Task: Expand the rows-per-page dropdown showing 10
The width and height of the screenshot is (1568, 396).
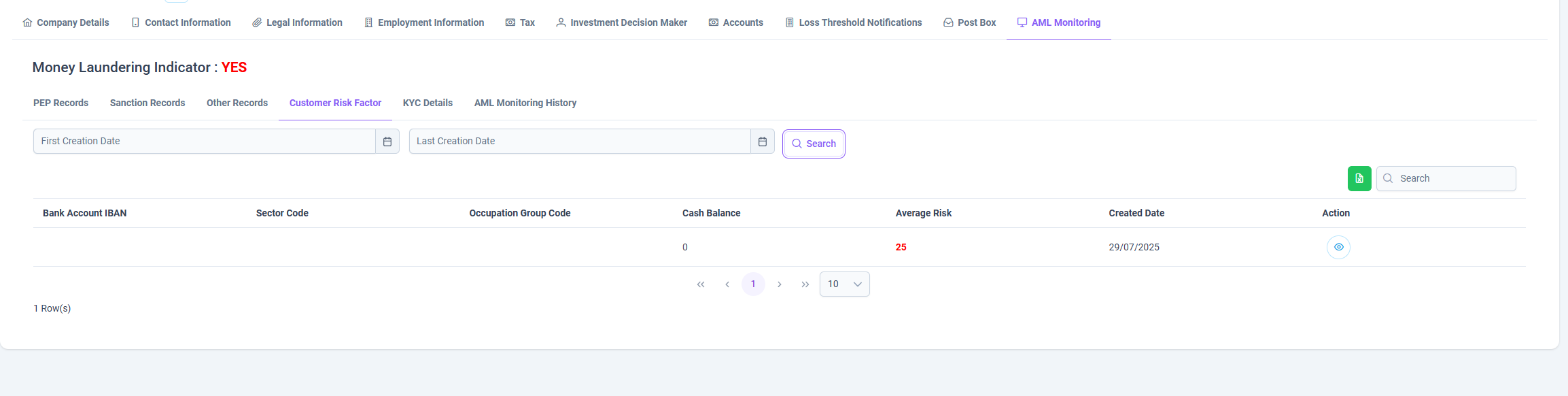Action: pyautogui.click(x=845, y=284)
